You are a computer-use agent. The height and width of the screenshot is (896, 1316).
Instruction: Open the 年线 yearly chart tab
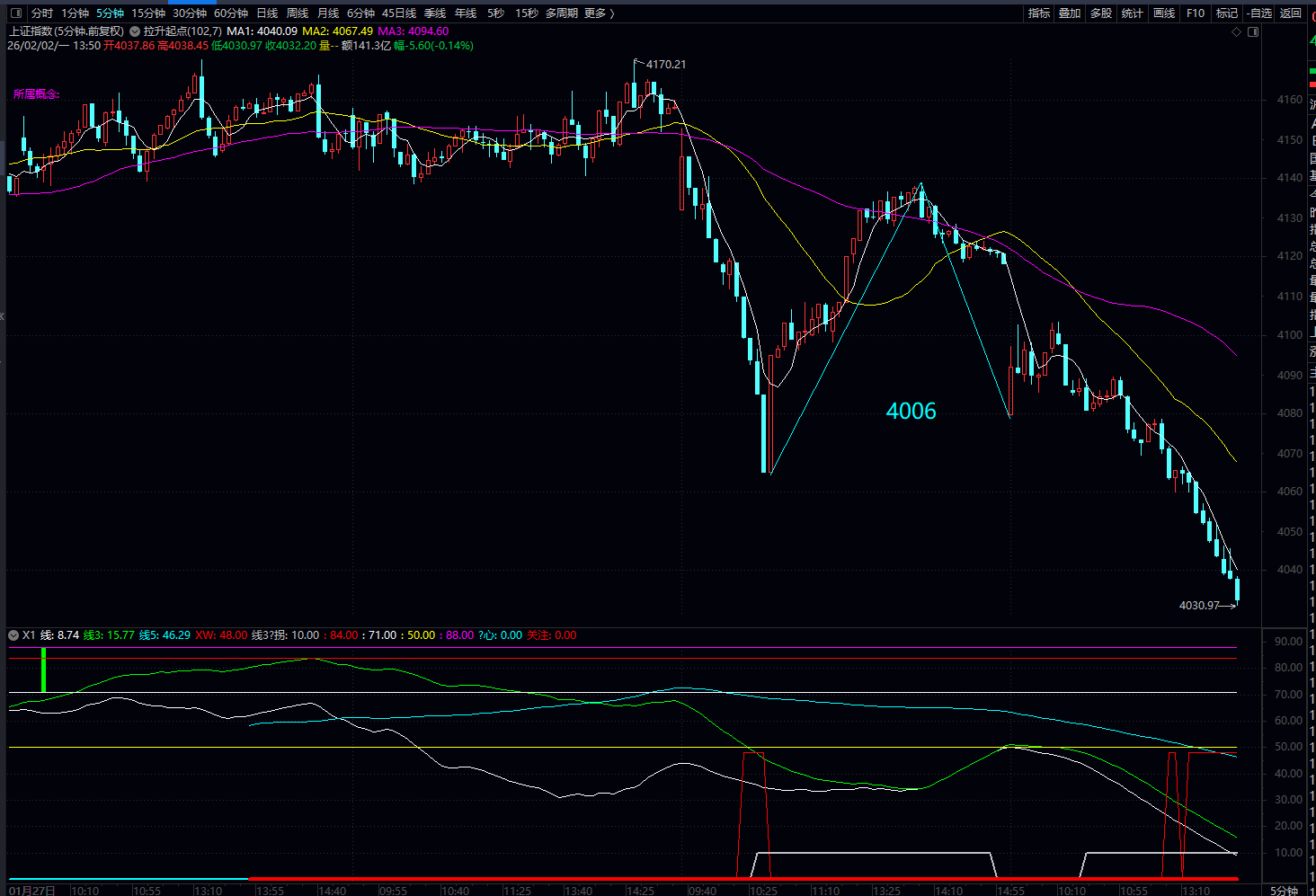pos(466,13)
